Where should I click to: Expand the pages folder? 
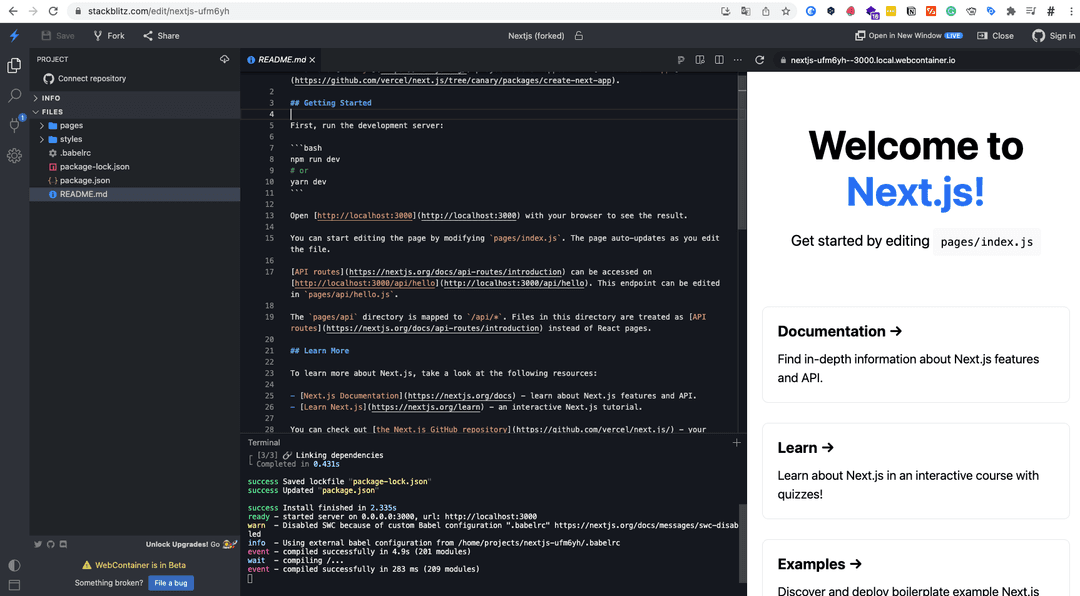[x=71, y=126]
